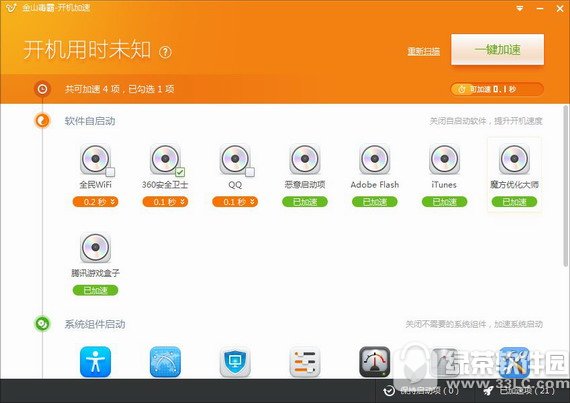The height and width of the screenshot is (403, 570).
Task: Click the Adobe Flash disc icon
Action: pos(374,159)
